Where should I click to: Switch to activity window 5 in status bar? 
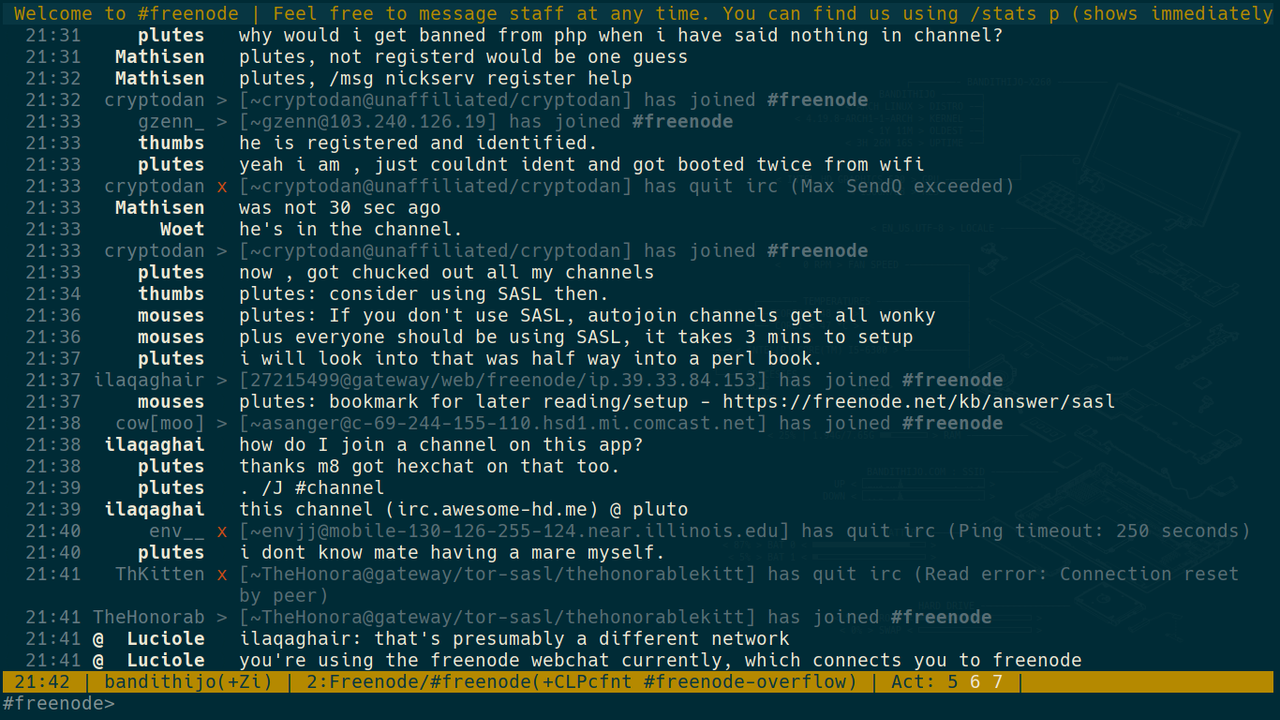coord(952,682)
